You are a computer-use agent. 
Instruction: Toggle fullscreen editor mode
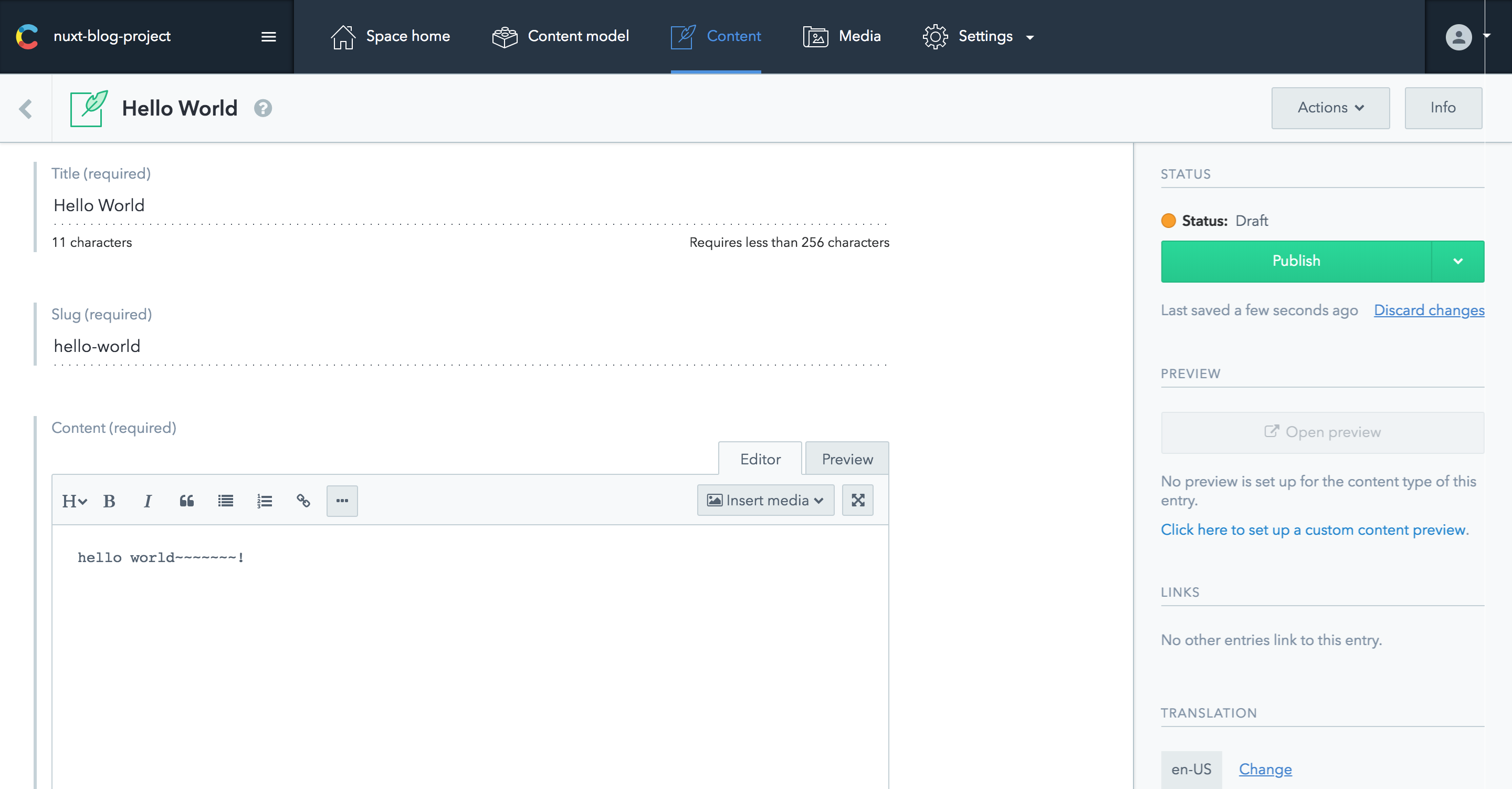pyautogui.click(x=857, y=500)
